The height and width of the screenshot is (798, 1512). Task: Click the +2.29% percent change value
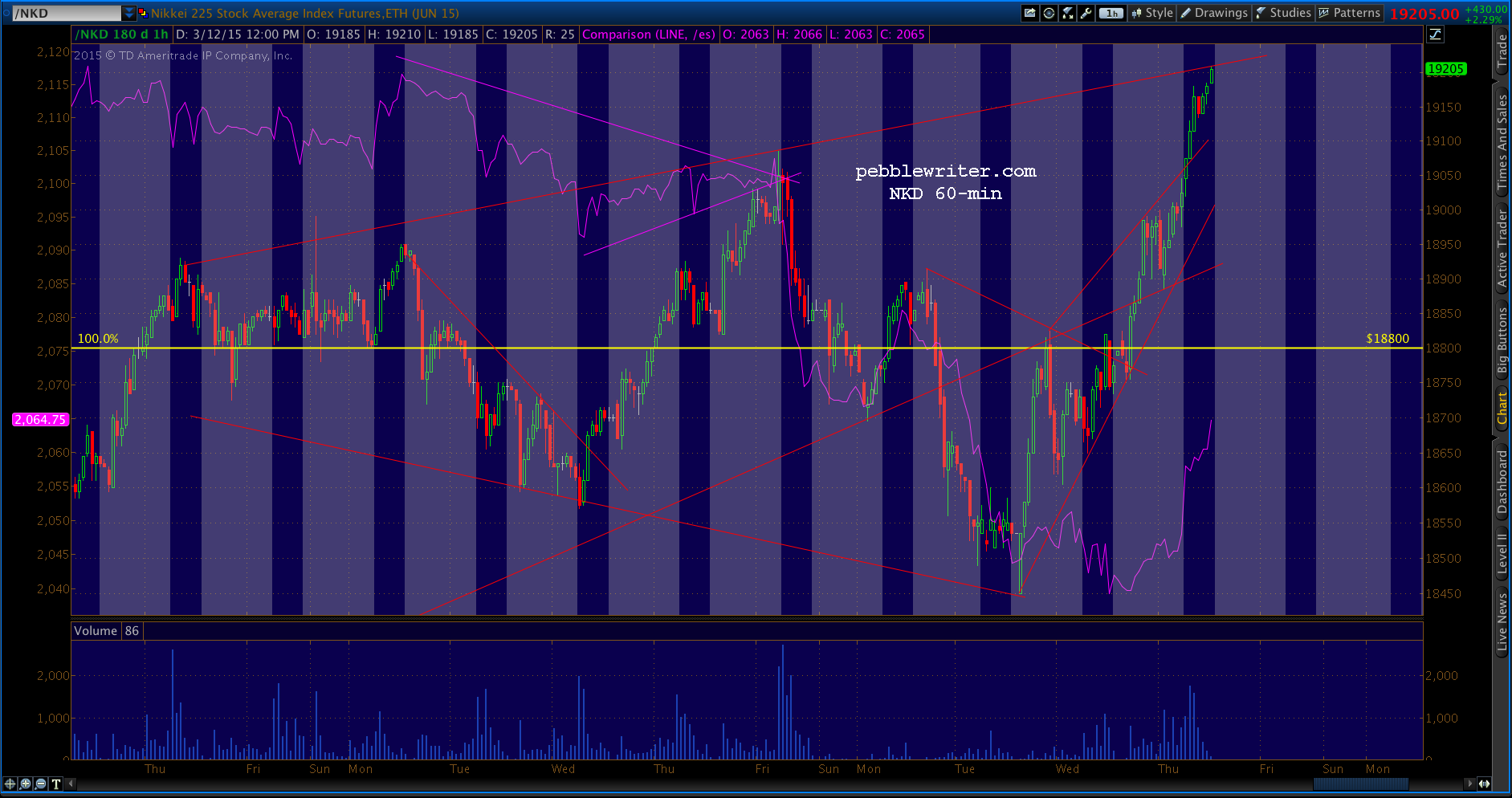(x=1483, y=19)
